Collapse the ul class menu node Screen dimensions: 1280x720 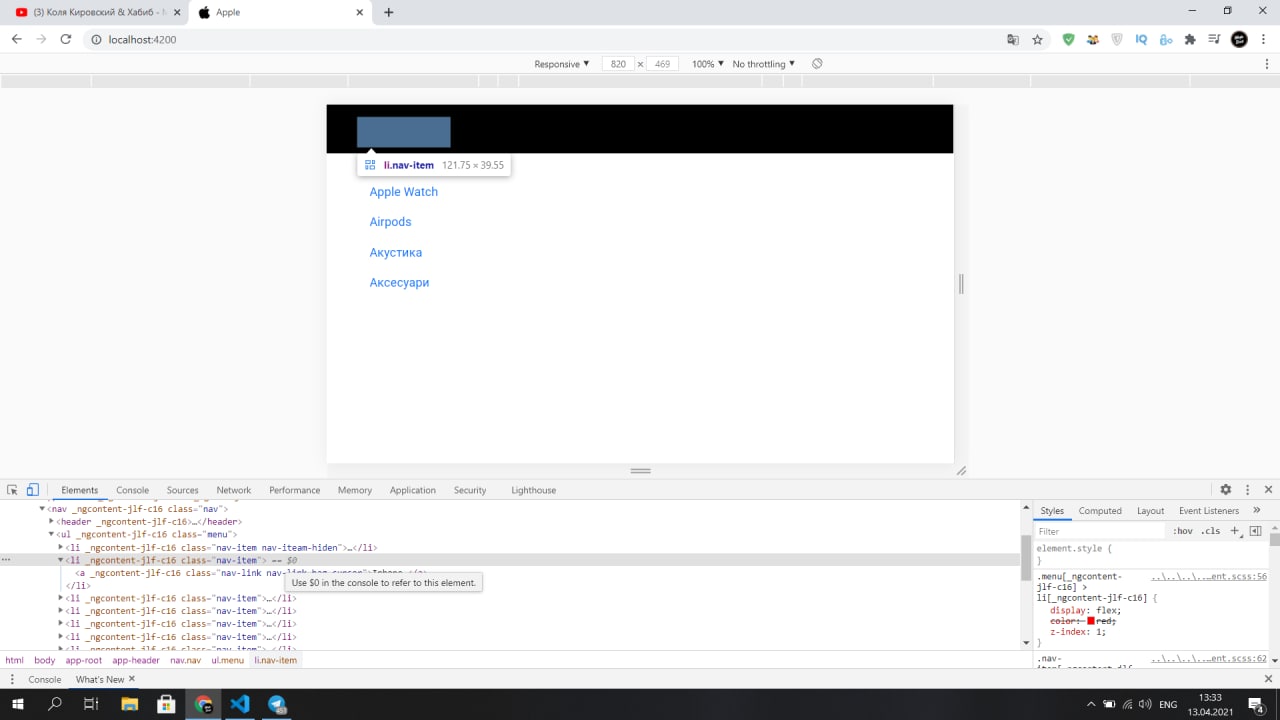[x=51, y=535]
